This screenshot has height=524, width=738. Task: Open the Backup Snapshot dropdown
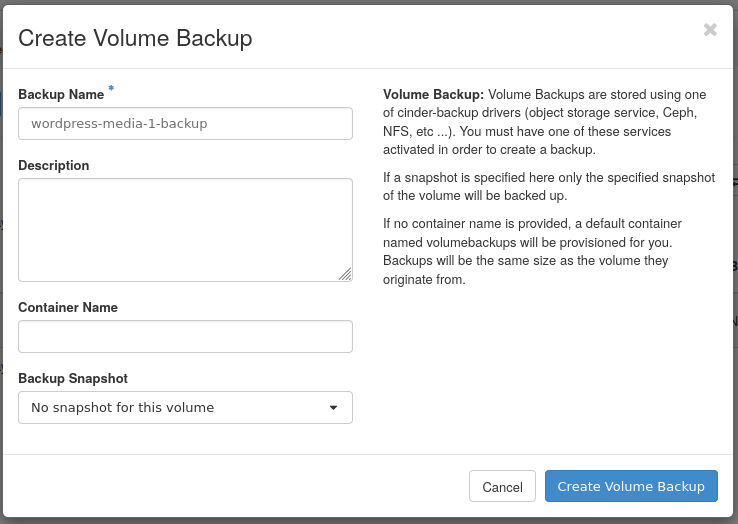click(x=185, y=407)
